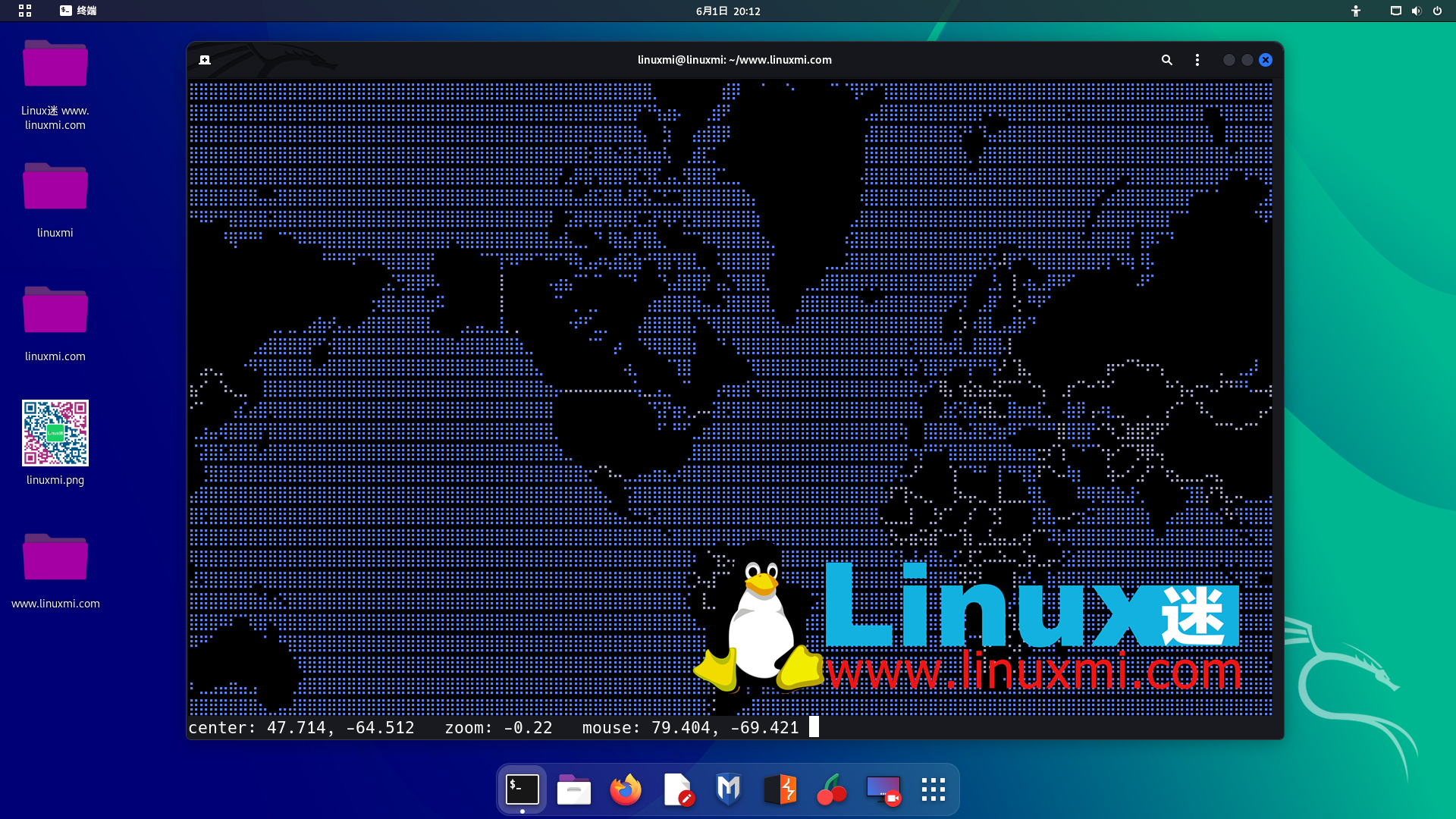Screen dimensions: 1456x819
Task: Launch Metasploit from the dock
Action: point(729,789)
